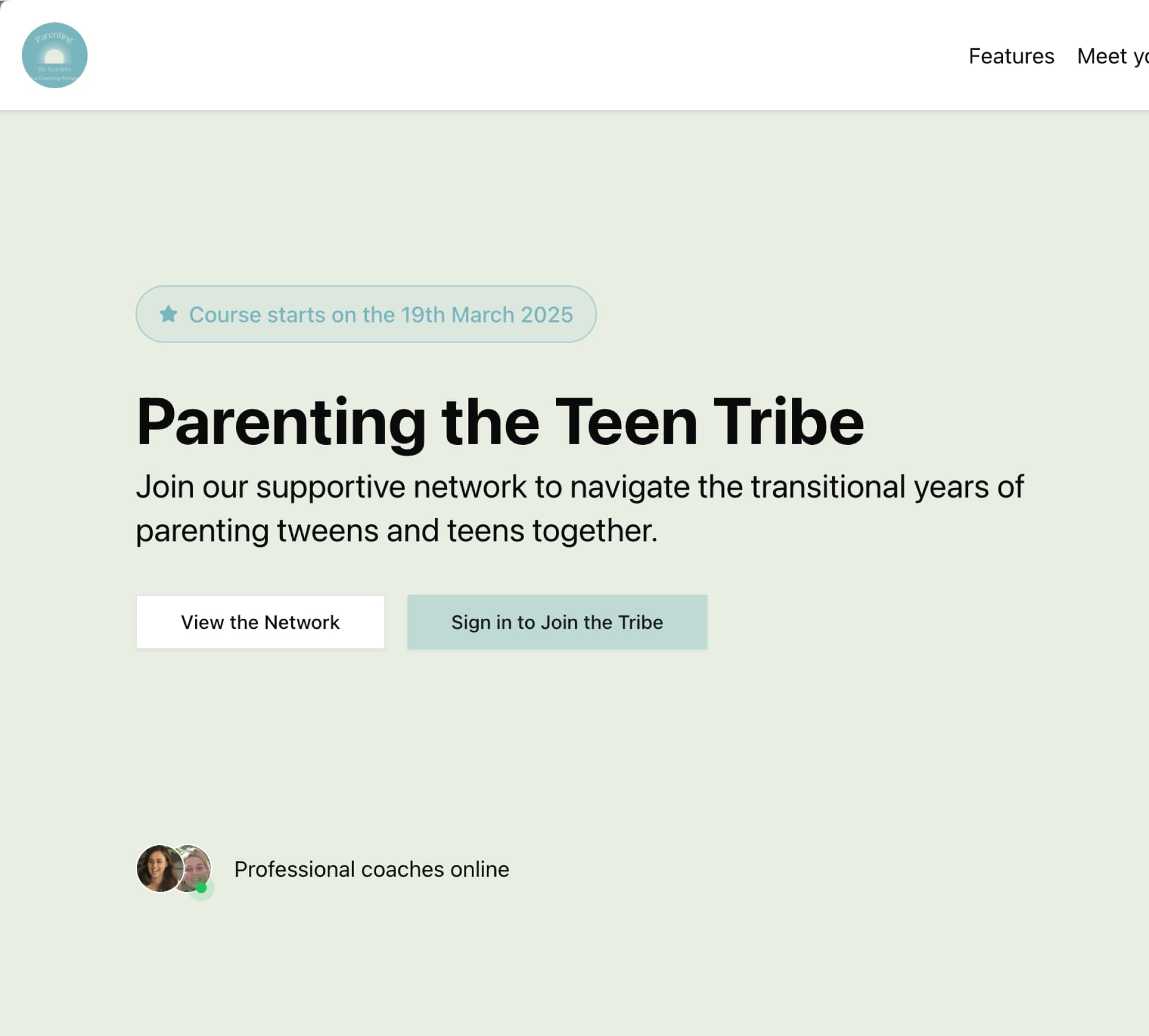Screen dimensions: 1149x1036
Task: Click the Parenting the Teen Tribe logo
Action: 54,55
